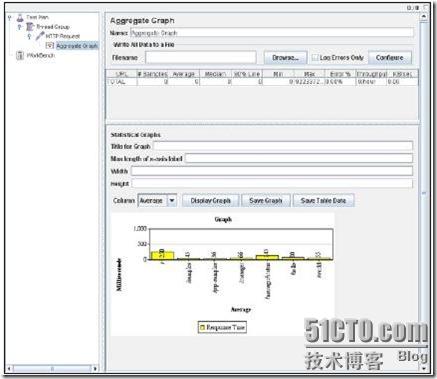Click the Display Graph button

tap(211, 201)
